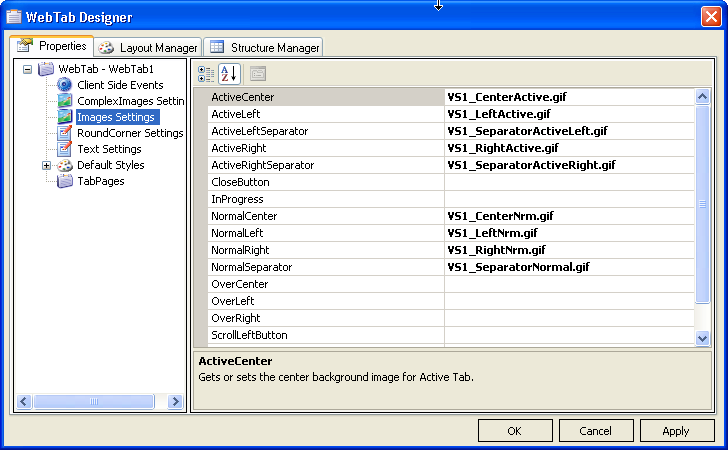Click the ComplexImages Settings picture icon

65,102
